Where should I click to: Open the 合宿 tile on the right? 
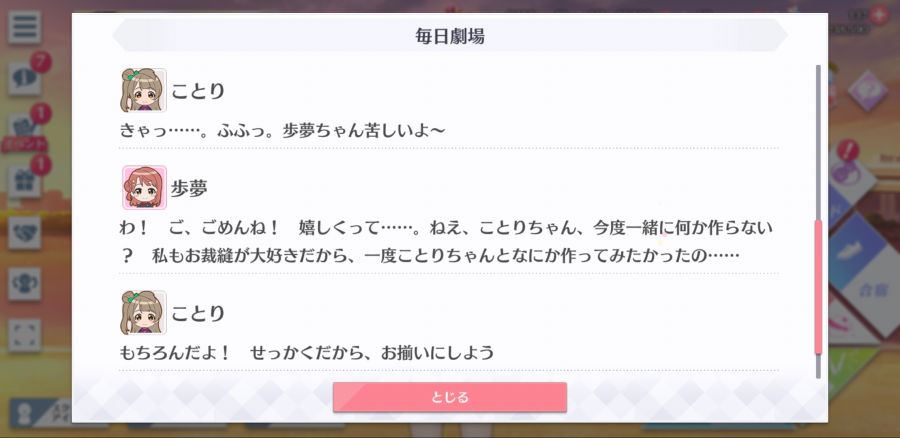(873, 290)
